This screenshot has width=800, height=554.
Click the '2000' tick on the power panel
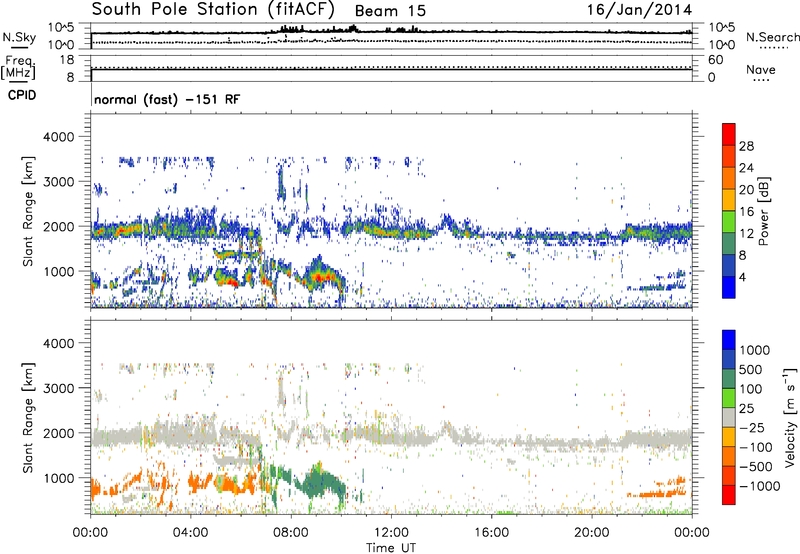tap(59, 226)
